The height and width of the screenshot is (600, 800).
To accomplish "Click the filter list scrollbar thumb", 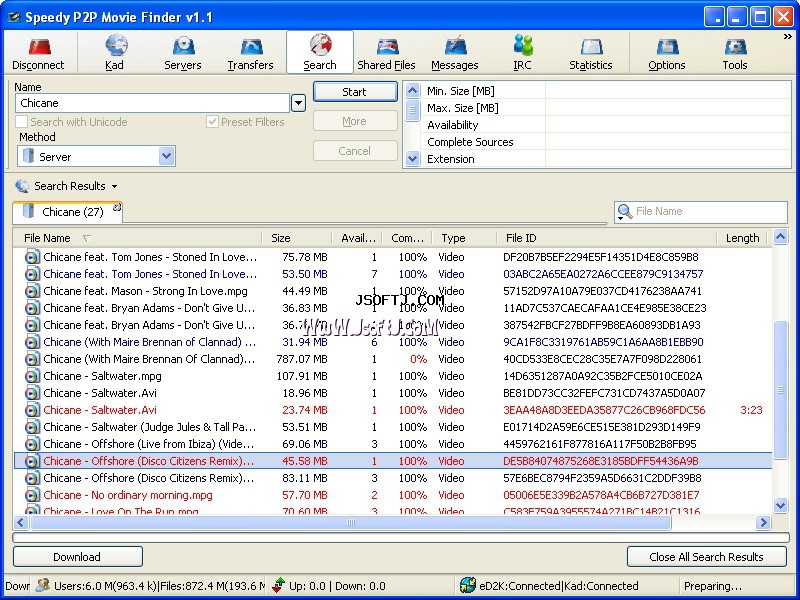I will click(412, 110).
